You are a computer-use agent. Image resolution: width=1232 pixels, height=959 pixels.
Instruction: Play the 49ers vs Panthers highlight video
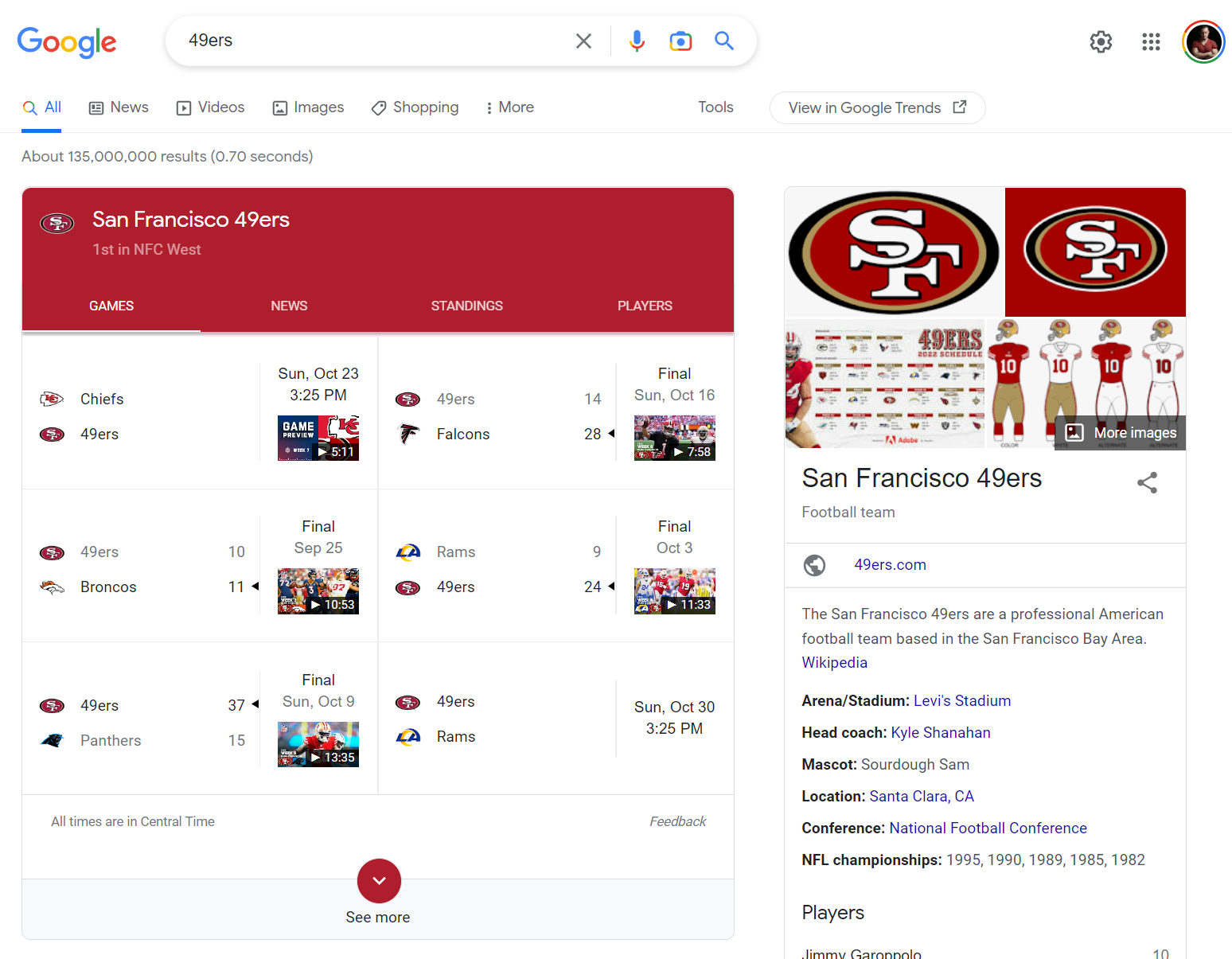click(318, 744)
